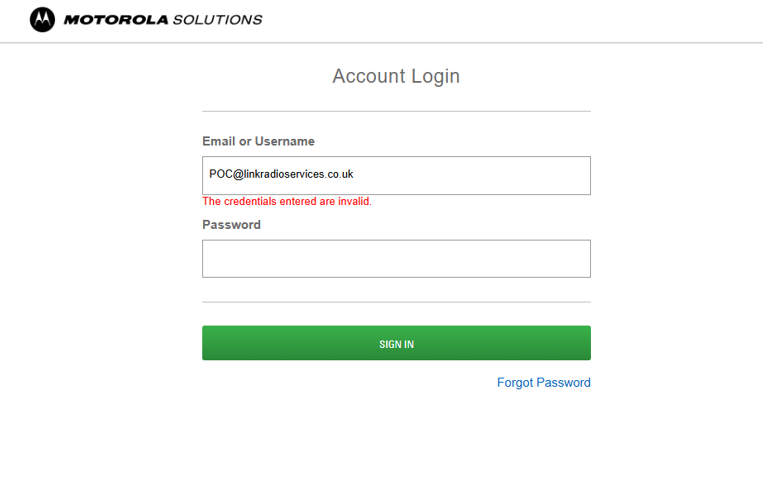Image resolution: width=763 pixels, height=477 pixels.
Task: Click the word Username in the field label
Action: (285, 141)
